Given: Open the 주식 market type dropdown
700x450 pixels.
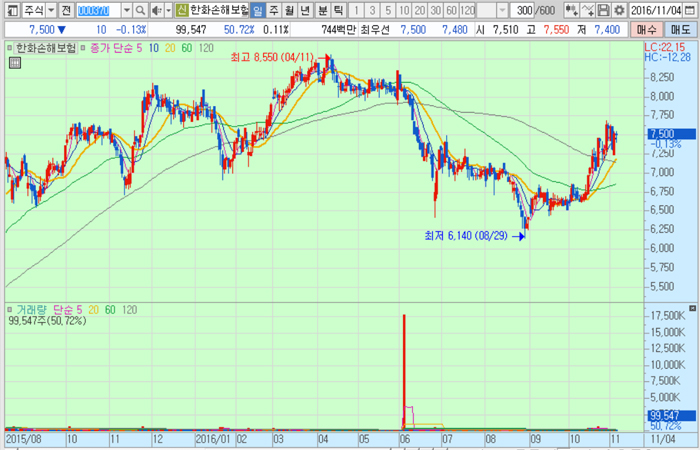Looking at the screenshot, I should pyautogui.click(x=38, y=10).
